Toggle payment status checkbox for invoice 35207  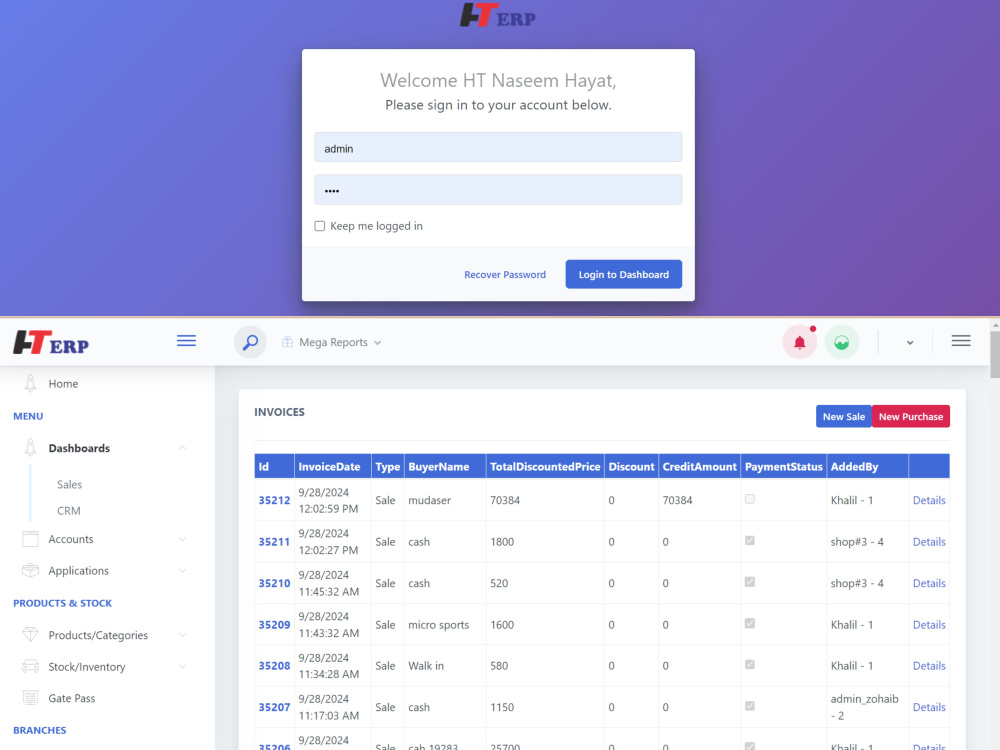[750, 706]
